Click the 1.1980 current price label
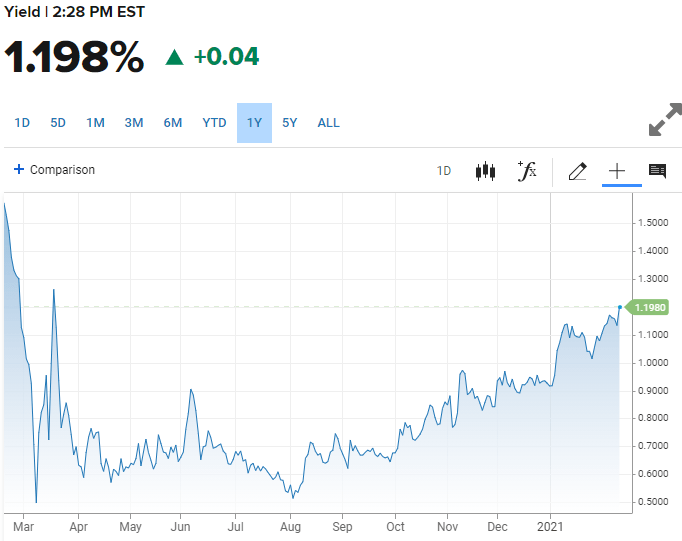Screen dimensions: 682x541 (647, 307)
